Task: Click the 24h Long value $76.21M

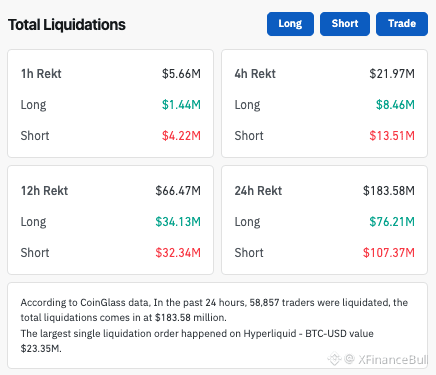Action: [x=392, y=222]
